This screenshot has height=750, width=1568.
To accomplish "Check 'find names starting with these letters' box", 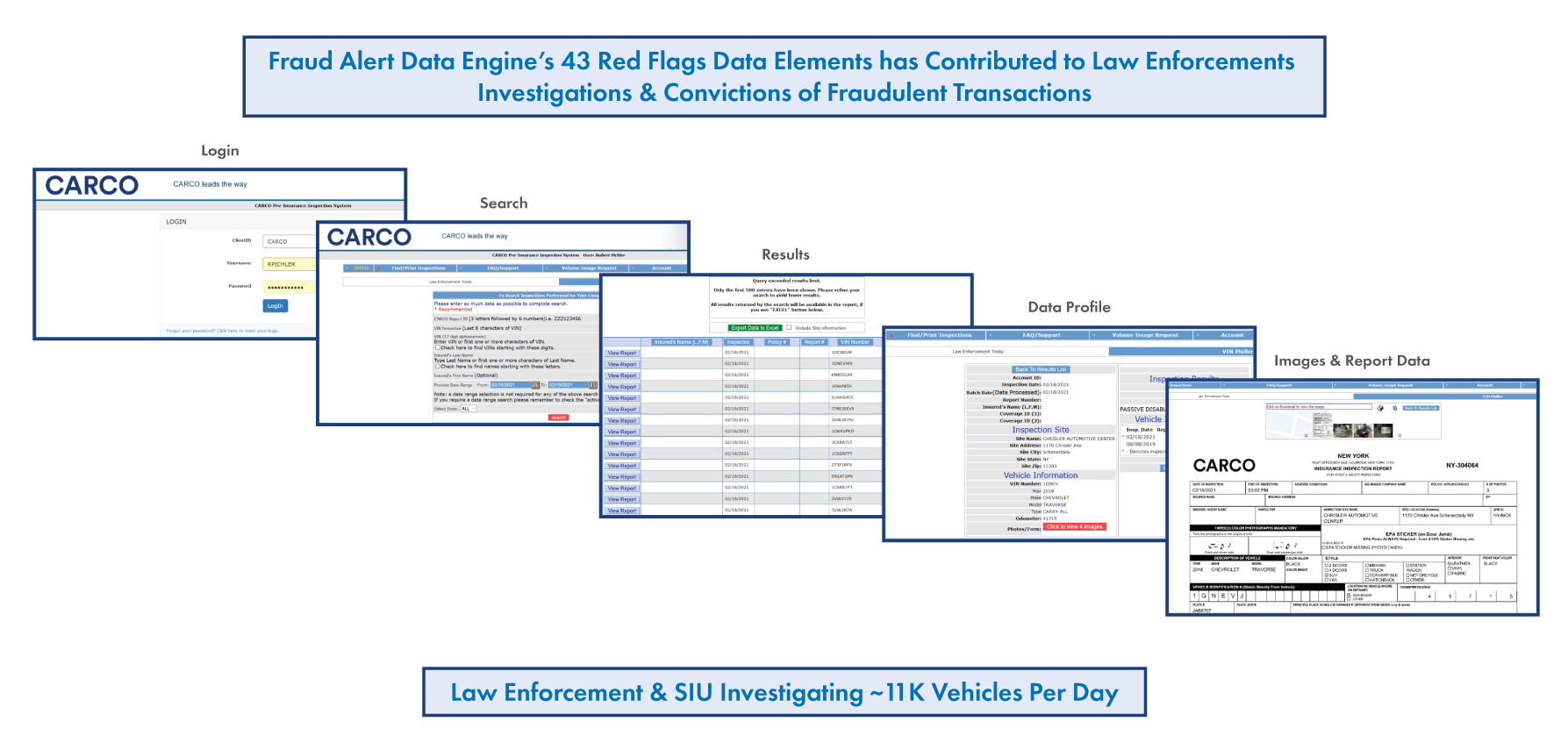I will point(437,367).
